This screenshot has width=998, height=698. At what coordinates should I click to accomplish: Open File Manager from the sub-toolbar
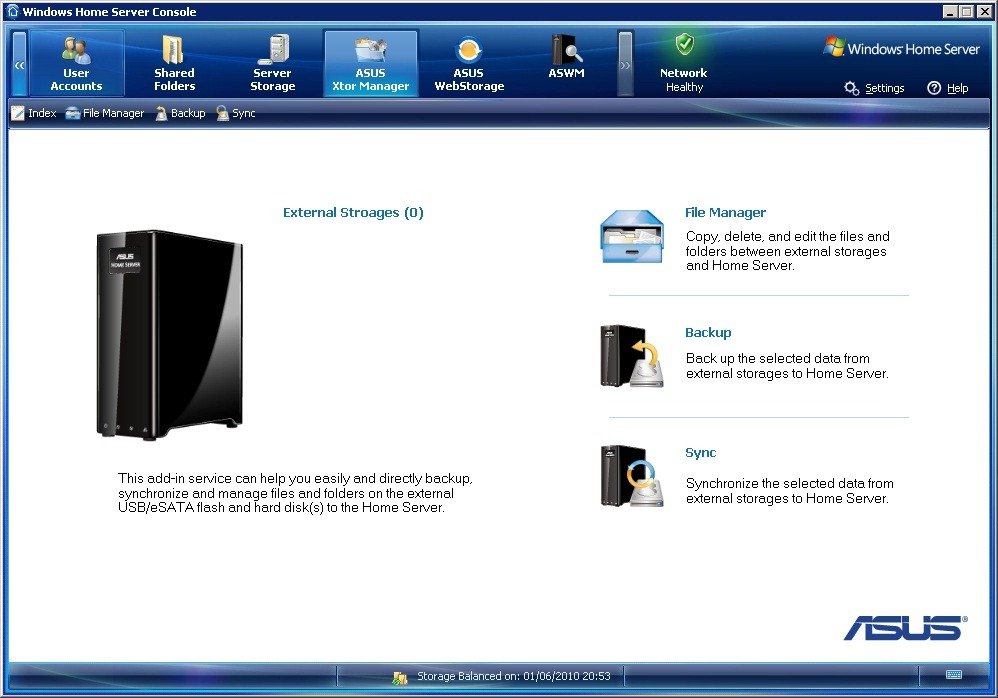click(x=105, y=113)
